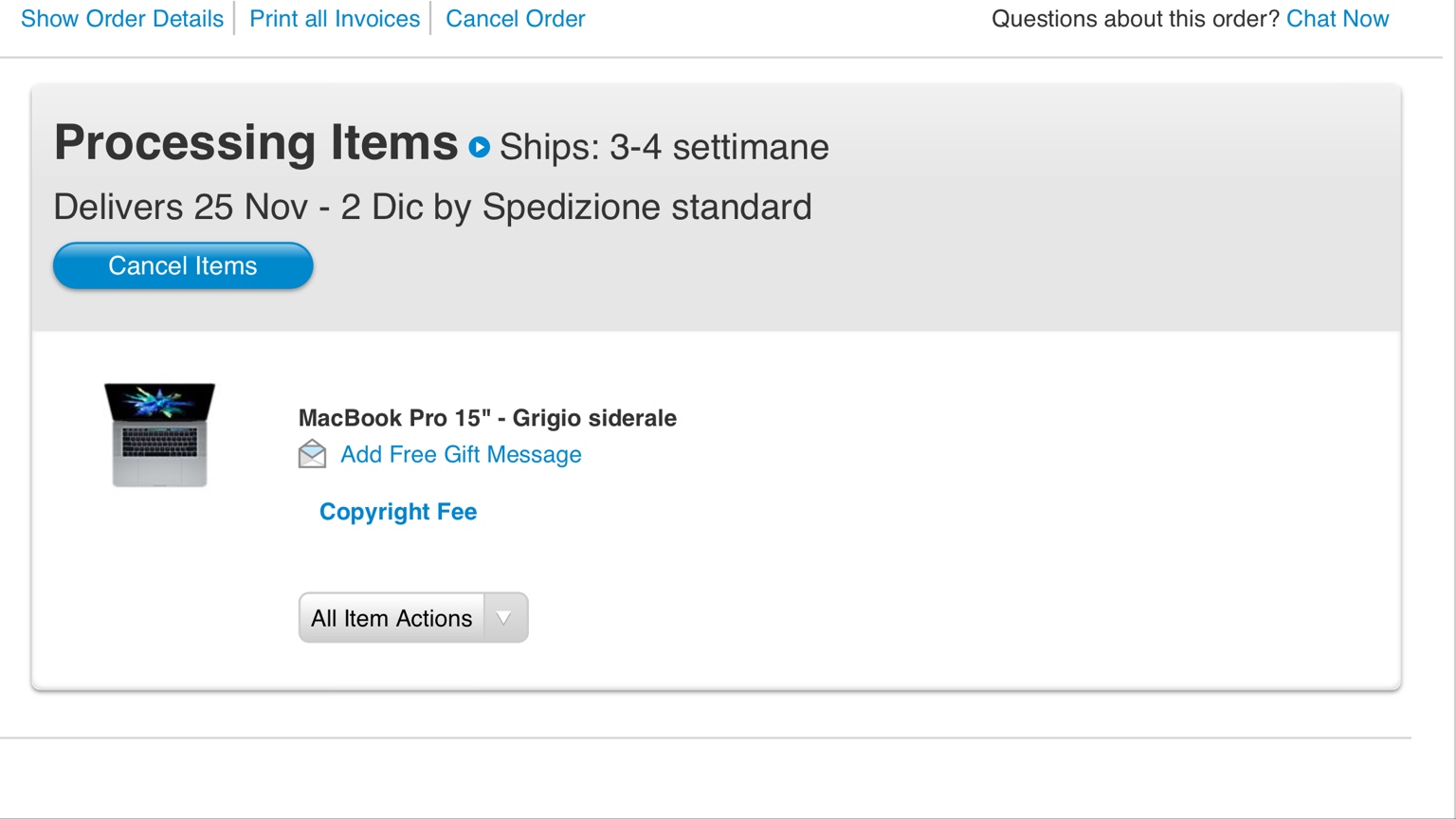Click the blue arrow icon beside Processing Items
1456x819 pixels.
click(x=480, y=147)
